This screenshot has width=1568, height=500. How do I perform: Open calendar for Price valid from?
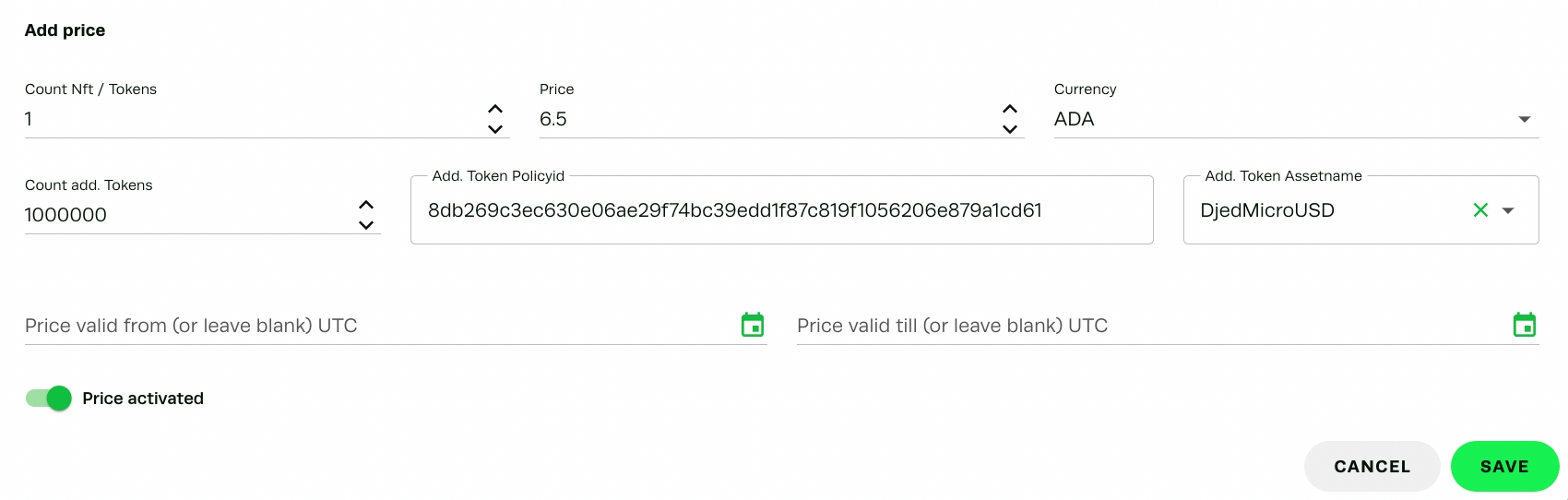753,325
